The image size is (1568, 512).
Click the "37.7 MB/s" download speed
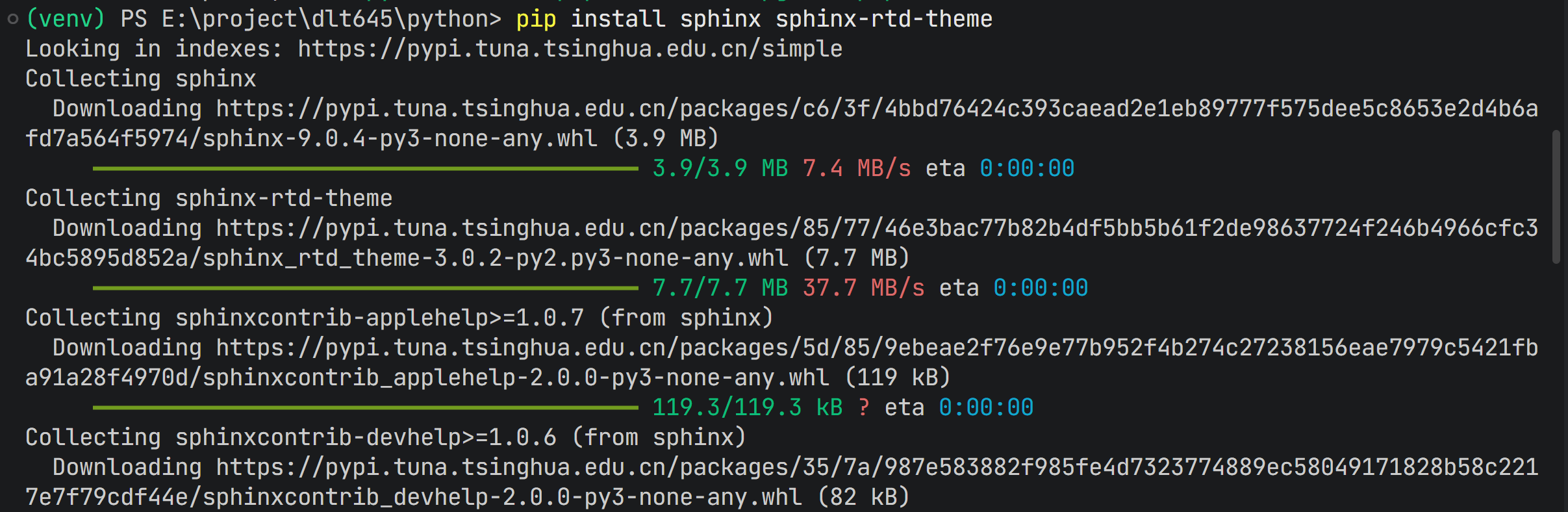(863, 288)
